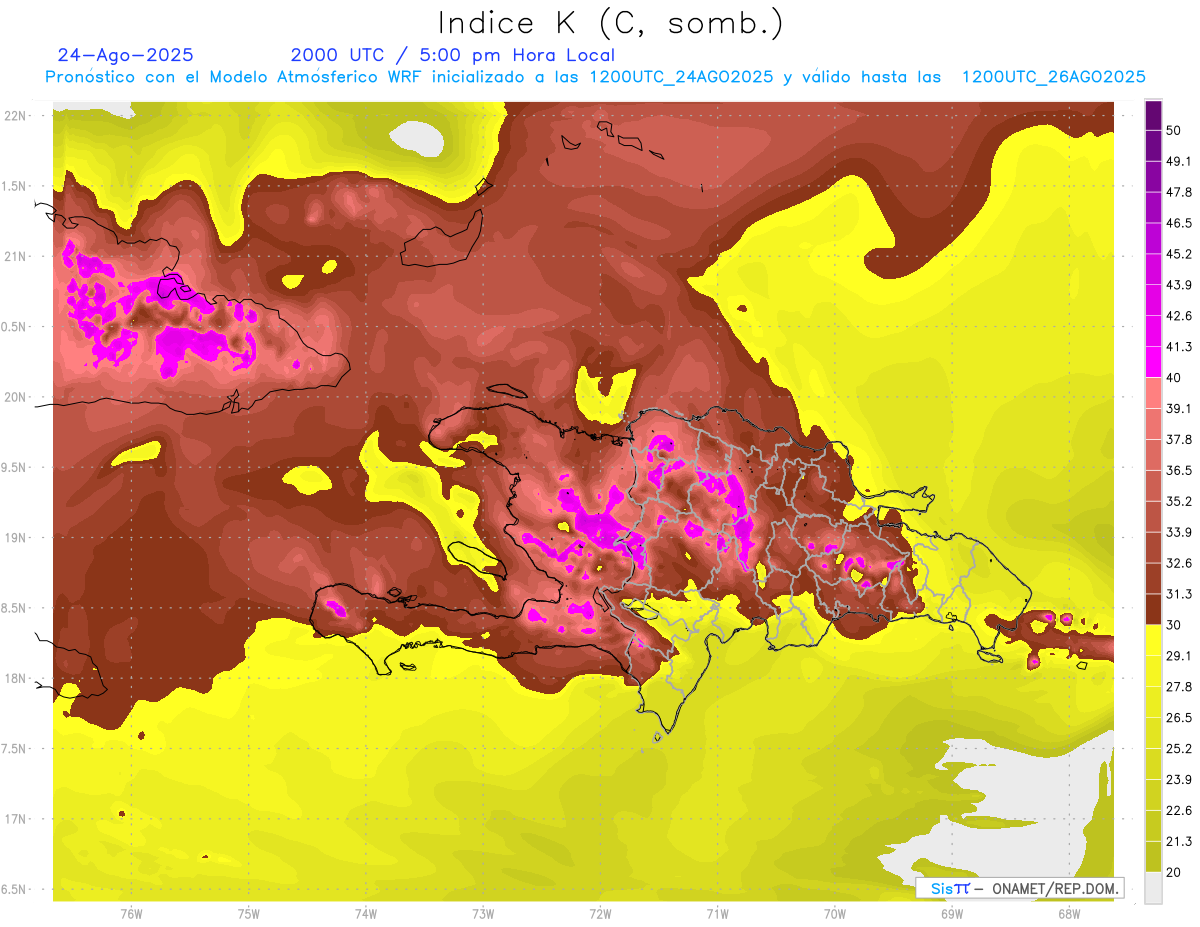Viewport: 1200px width, 927px height.
Task: Click the color bar value "23.9"
Action: pyautogui.click(x=1179, y=780)
